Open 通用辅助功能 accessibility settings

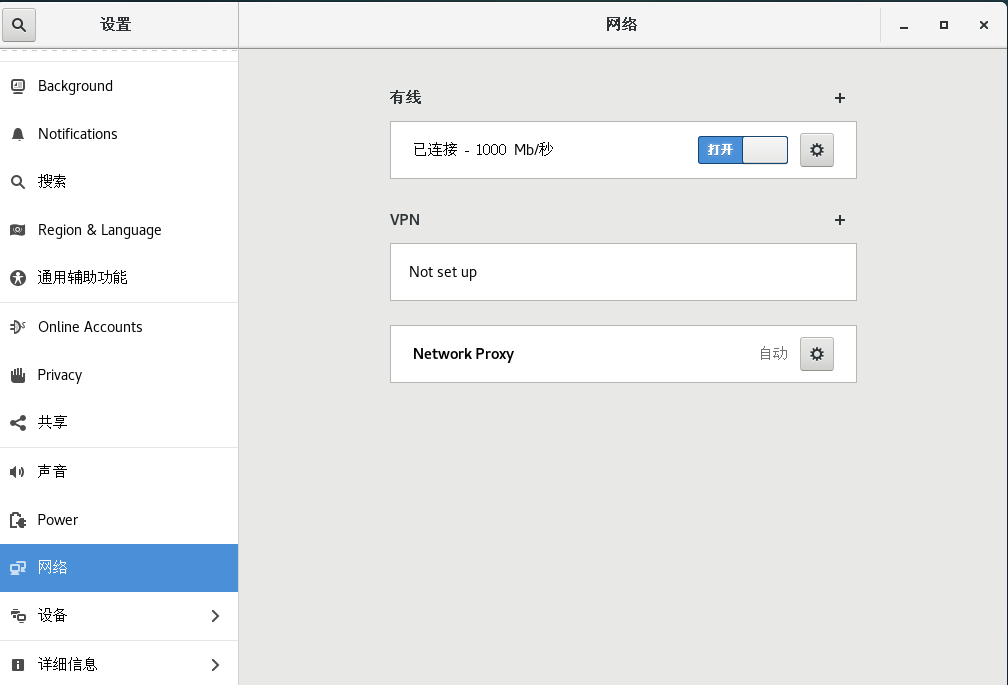[x=82, y=278]
